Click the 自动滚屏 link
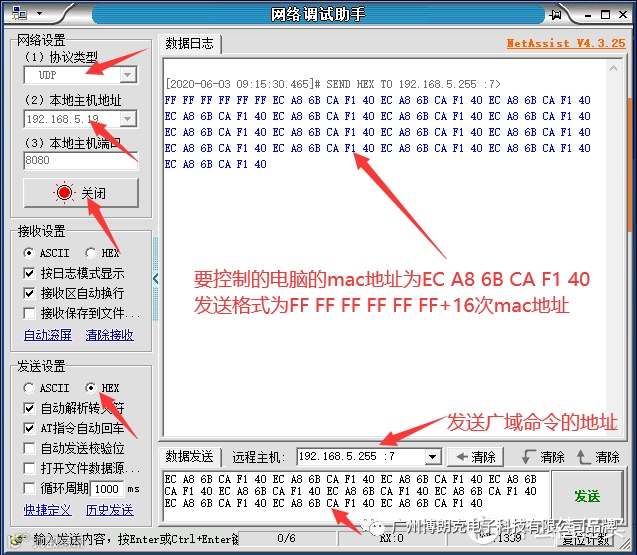The image size is (637, 555). tap(48, 335)
